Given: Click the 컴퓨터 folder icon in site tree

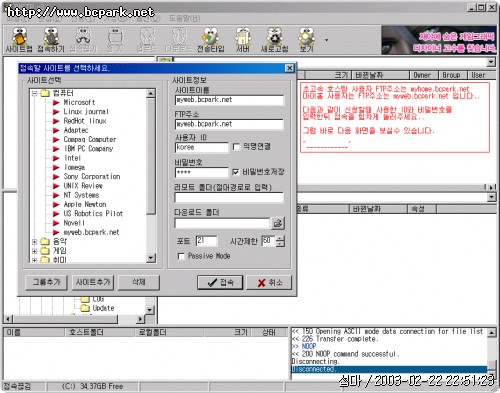Looking at the screenshot, I should (45, 93).
